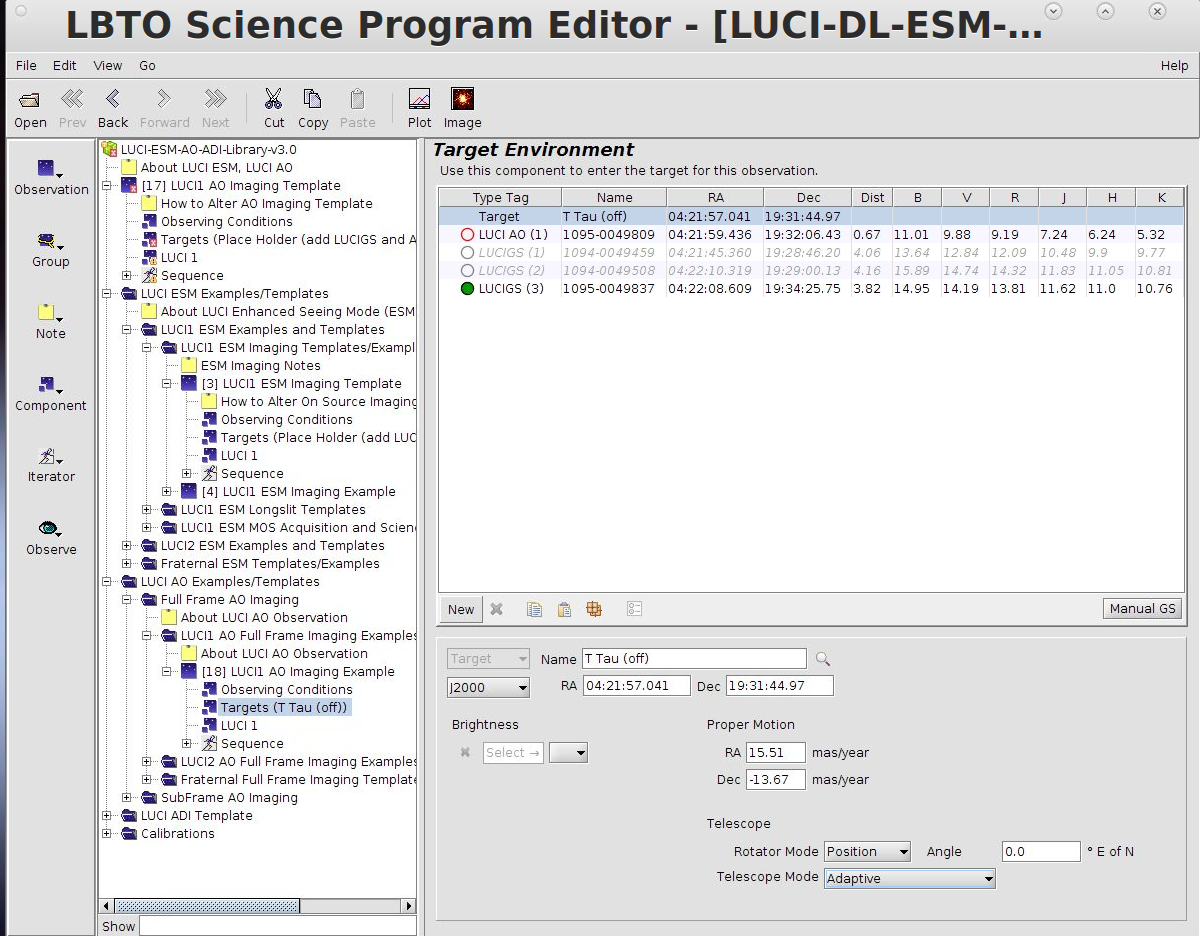The width and height of the screenshot is (1200, 936).
Task: Click the orange grid duplicate icon below table
Action: 594,609
